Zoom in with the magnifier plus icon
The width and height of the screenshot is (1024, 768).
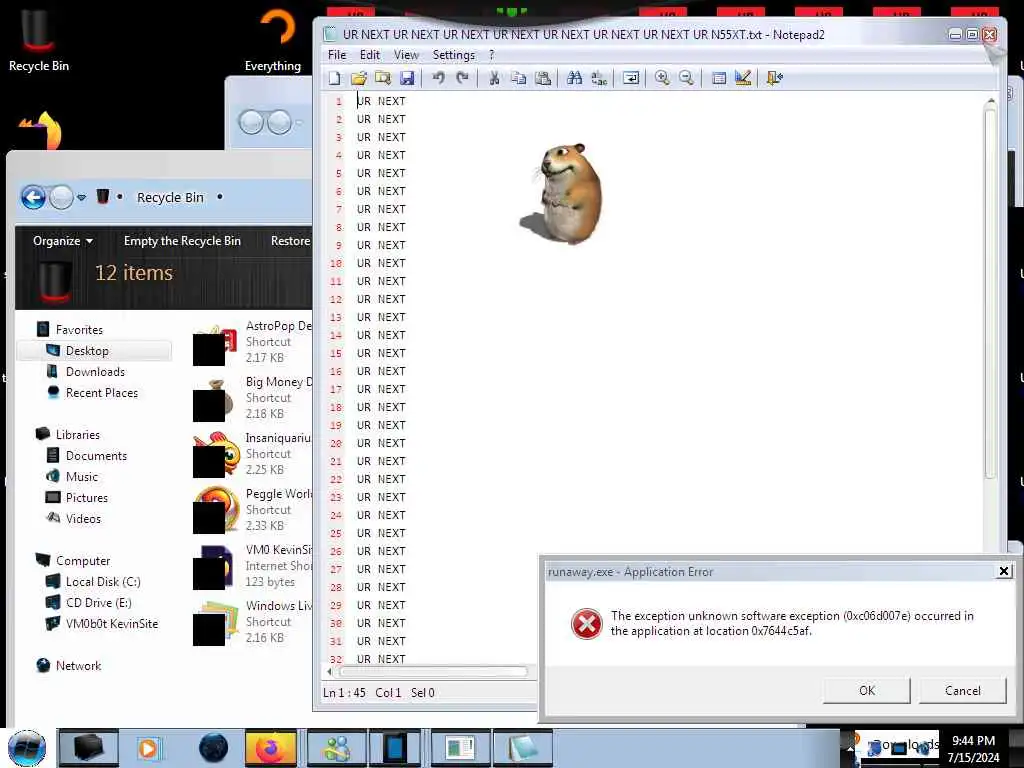(662, 78)
